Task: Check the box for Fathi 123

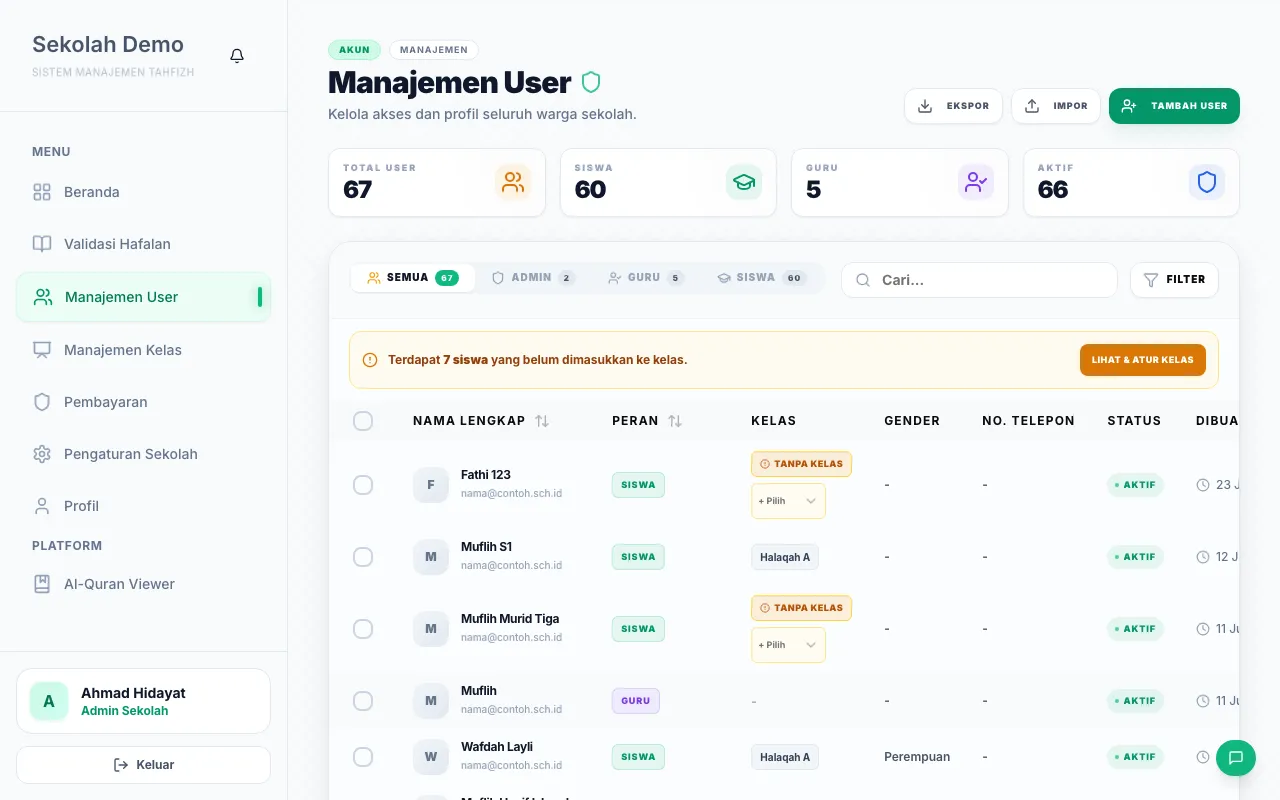Action: [x=363, y=485]
